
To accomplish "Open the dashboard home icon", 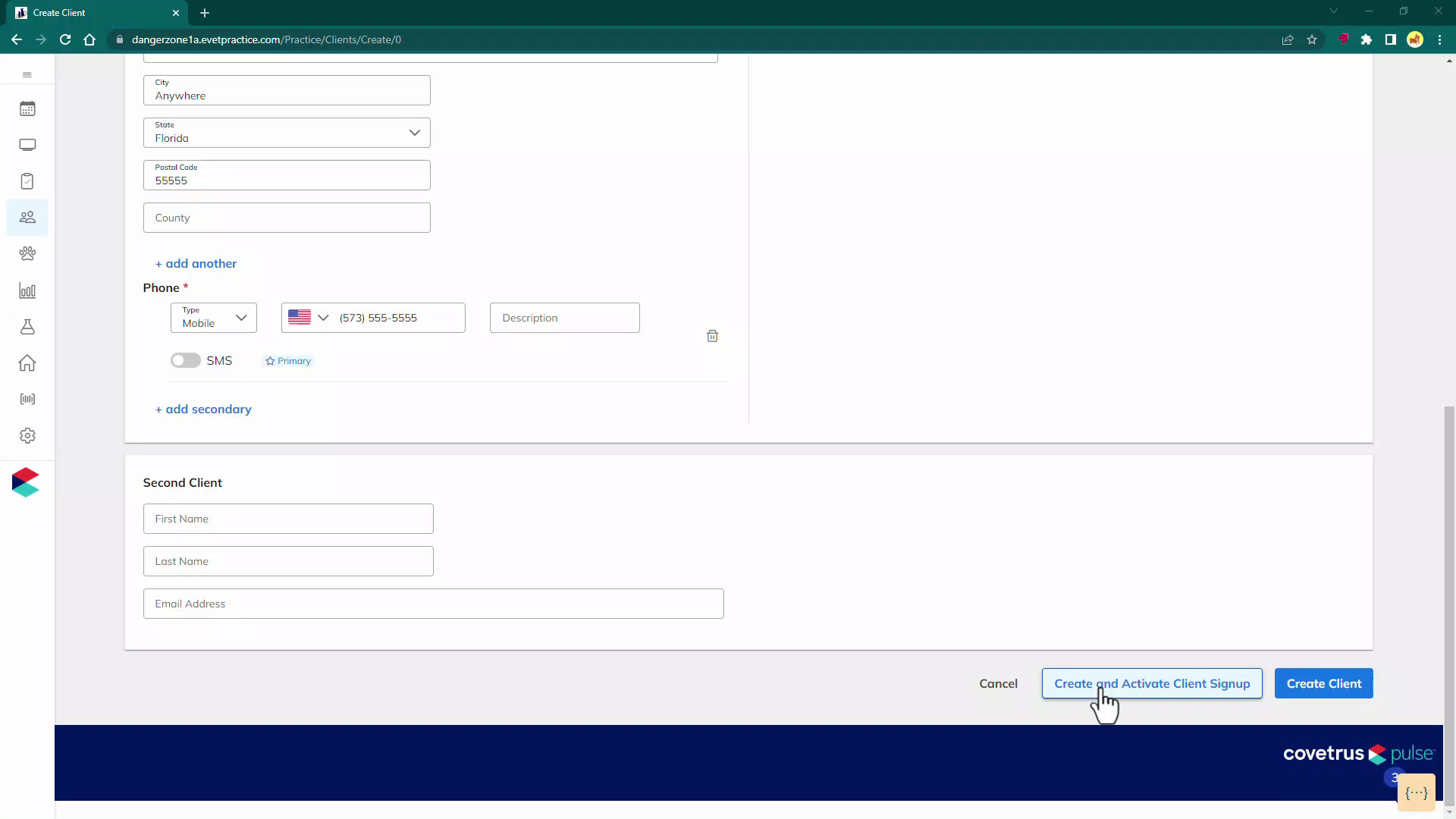I will [x=27, y=363].
